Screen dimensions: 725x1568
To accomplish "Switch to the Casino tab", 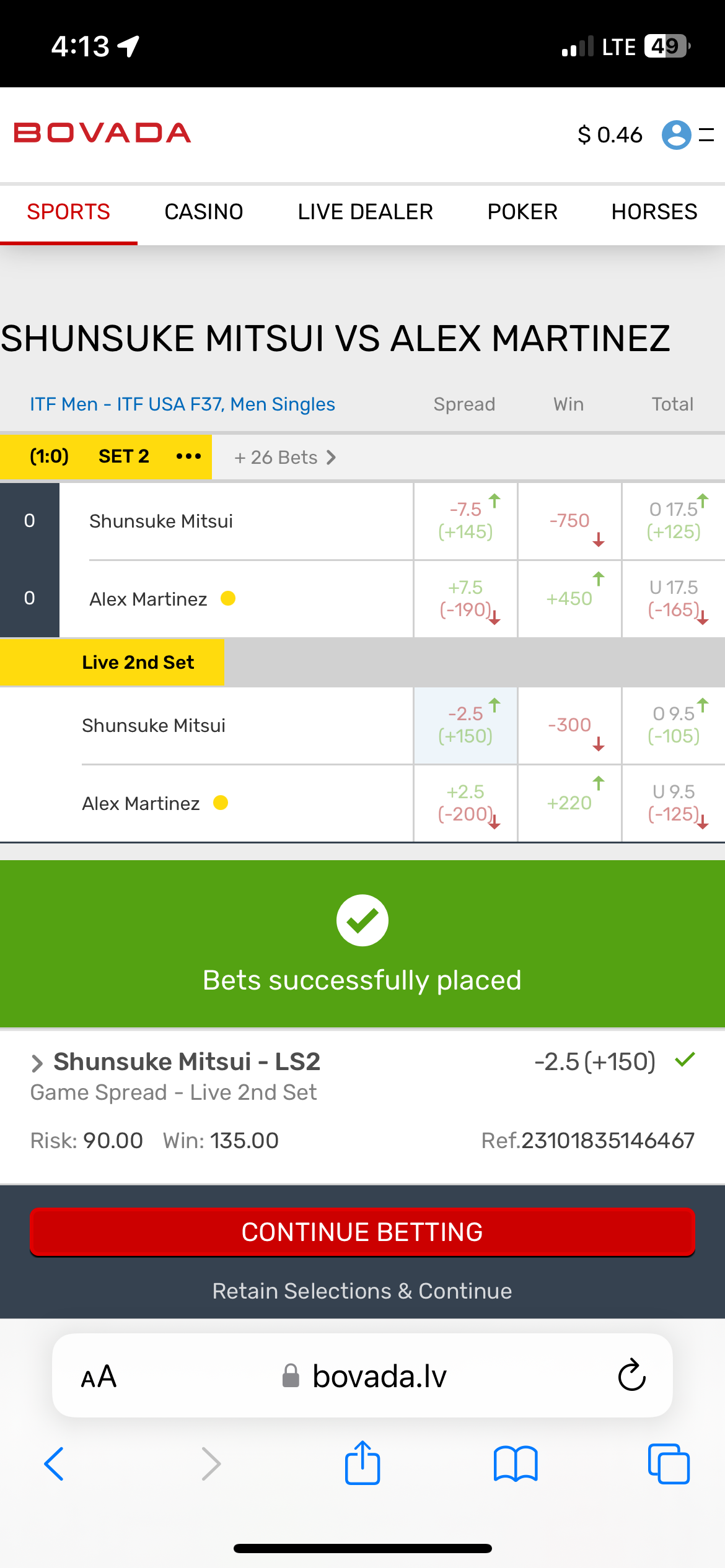I will [x=203, y=212].
